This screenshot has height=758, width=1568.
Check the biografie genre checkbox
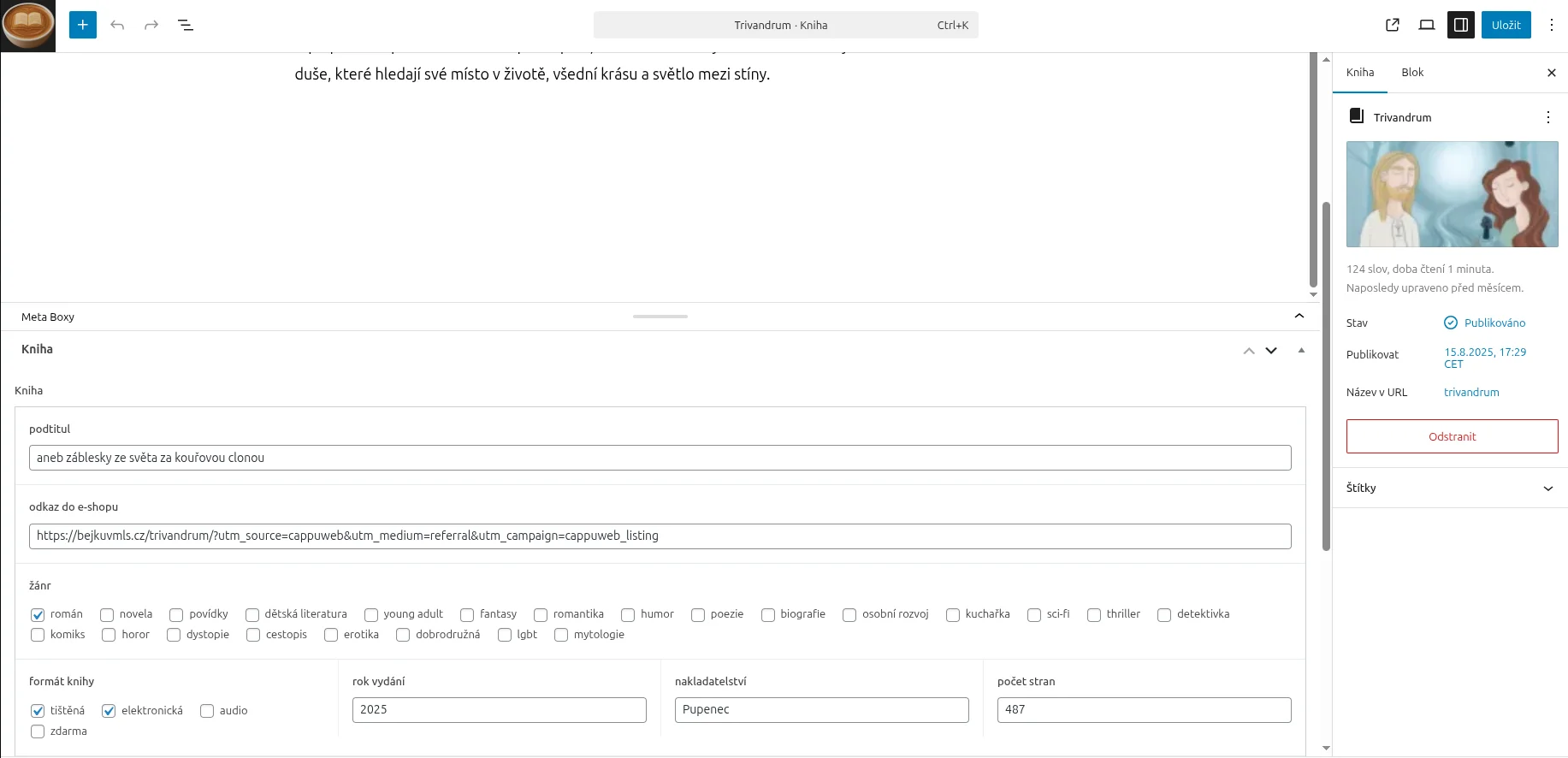[768, 614]
